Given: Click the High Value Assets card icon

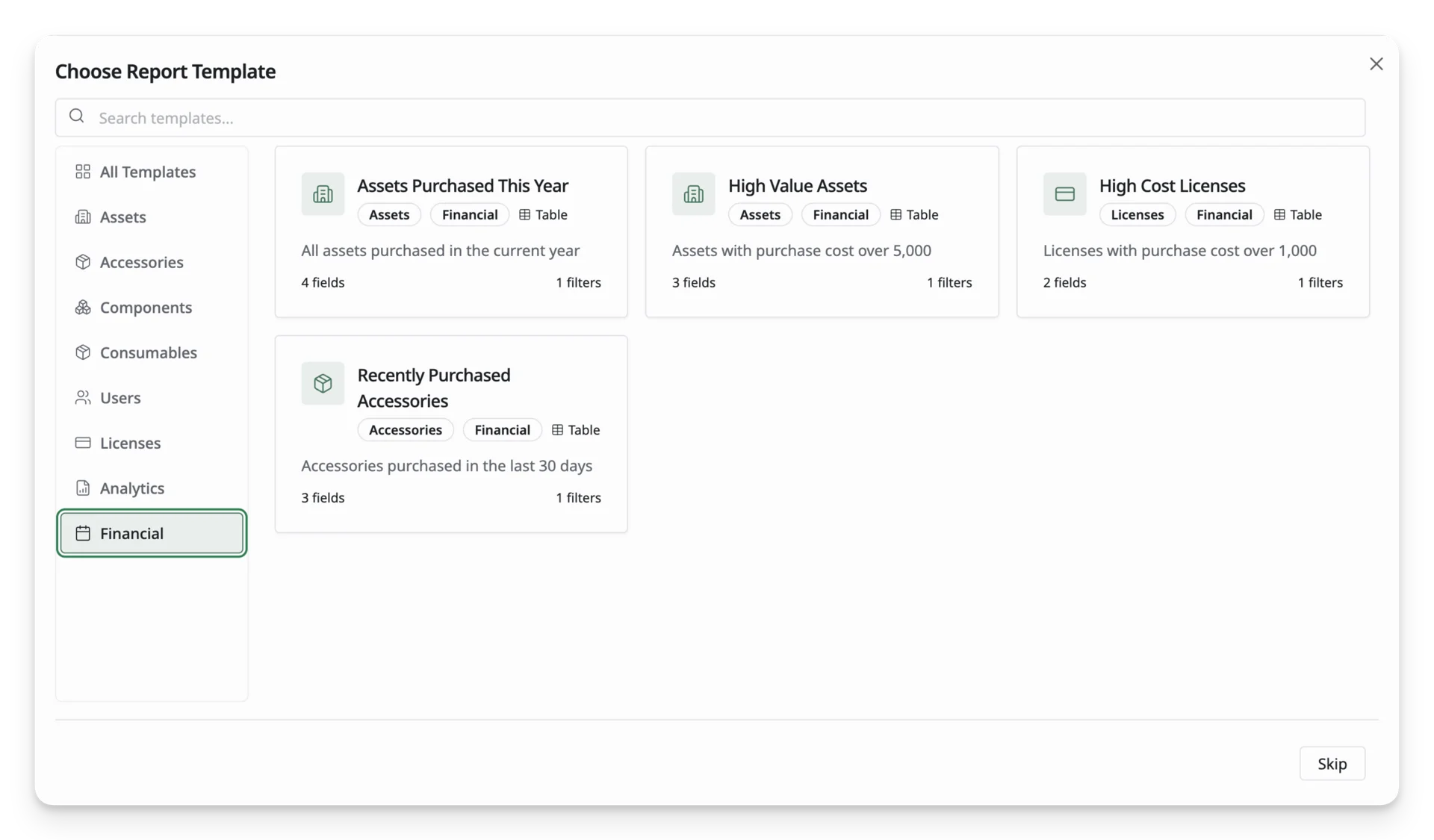Looking at the screenshot, I should coord(693,194).
